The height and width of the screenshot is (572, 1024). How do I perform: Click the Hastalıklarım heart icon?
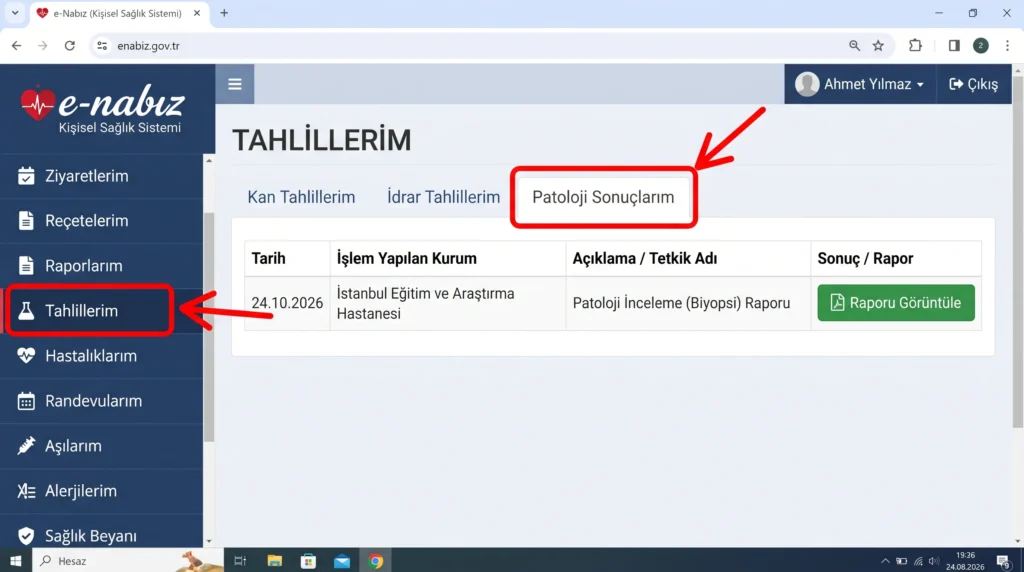26,355
